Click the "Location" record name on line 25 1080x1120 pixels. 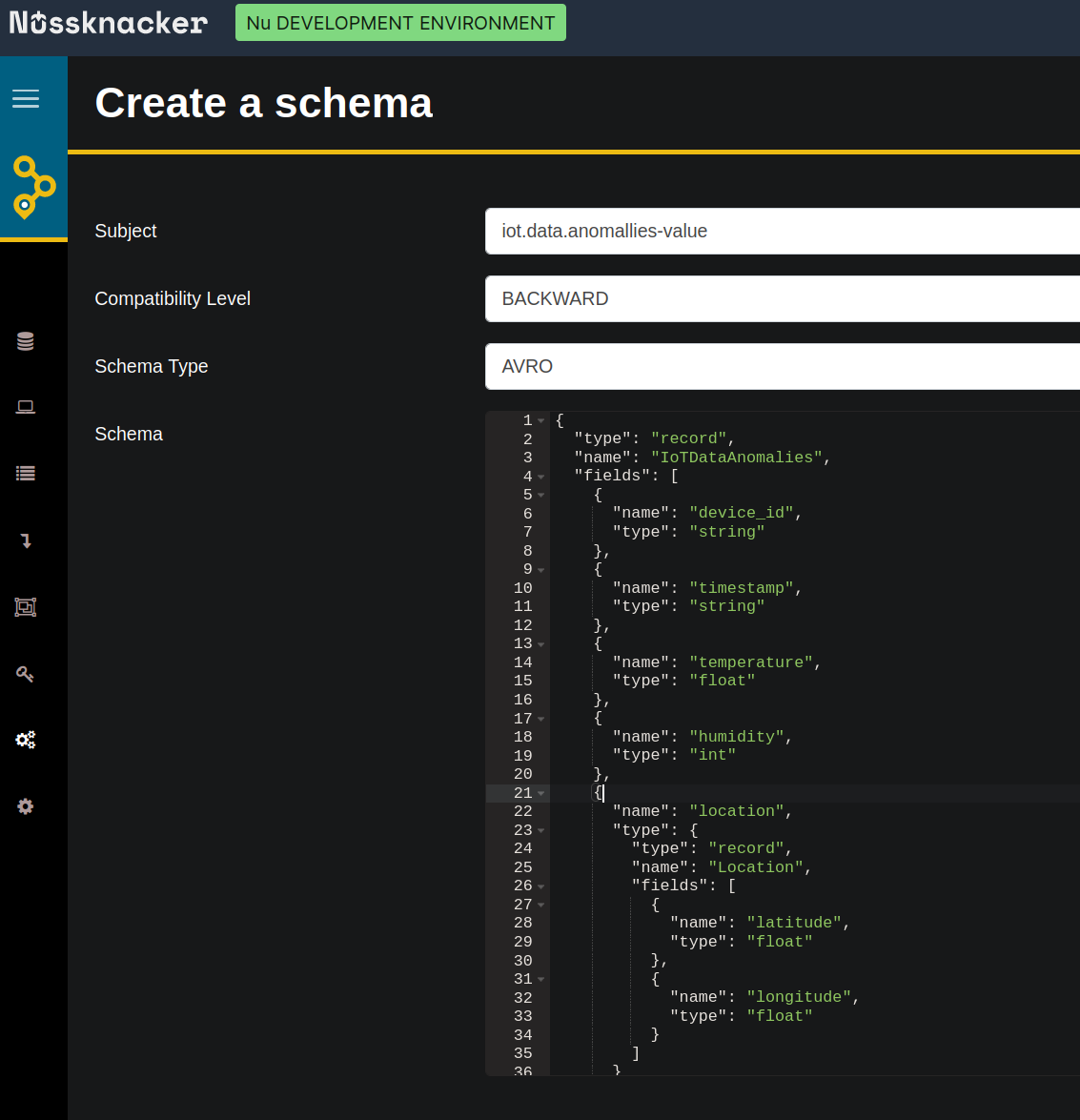(x=756, y=867)
